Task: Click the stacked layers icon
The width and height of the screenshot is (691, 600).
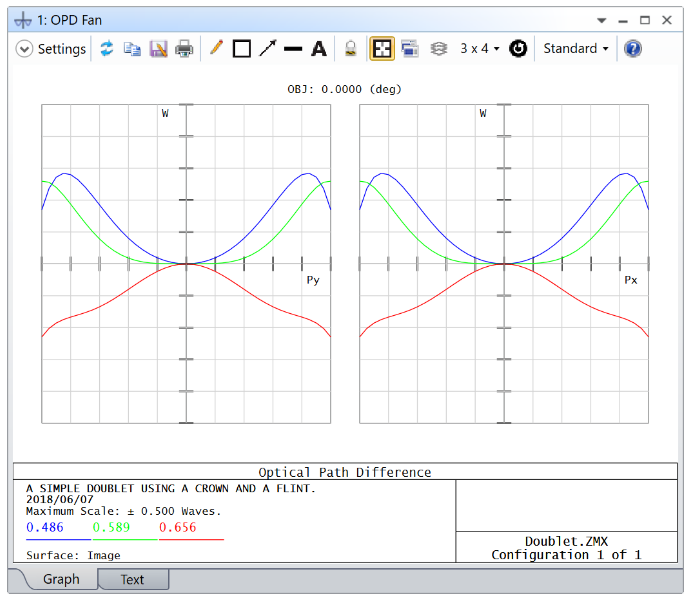Action: 438,49
